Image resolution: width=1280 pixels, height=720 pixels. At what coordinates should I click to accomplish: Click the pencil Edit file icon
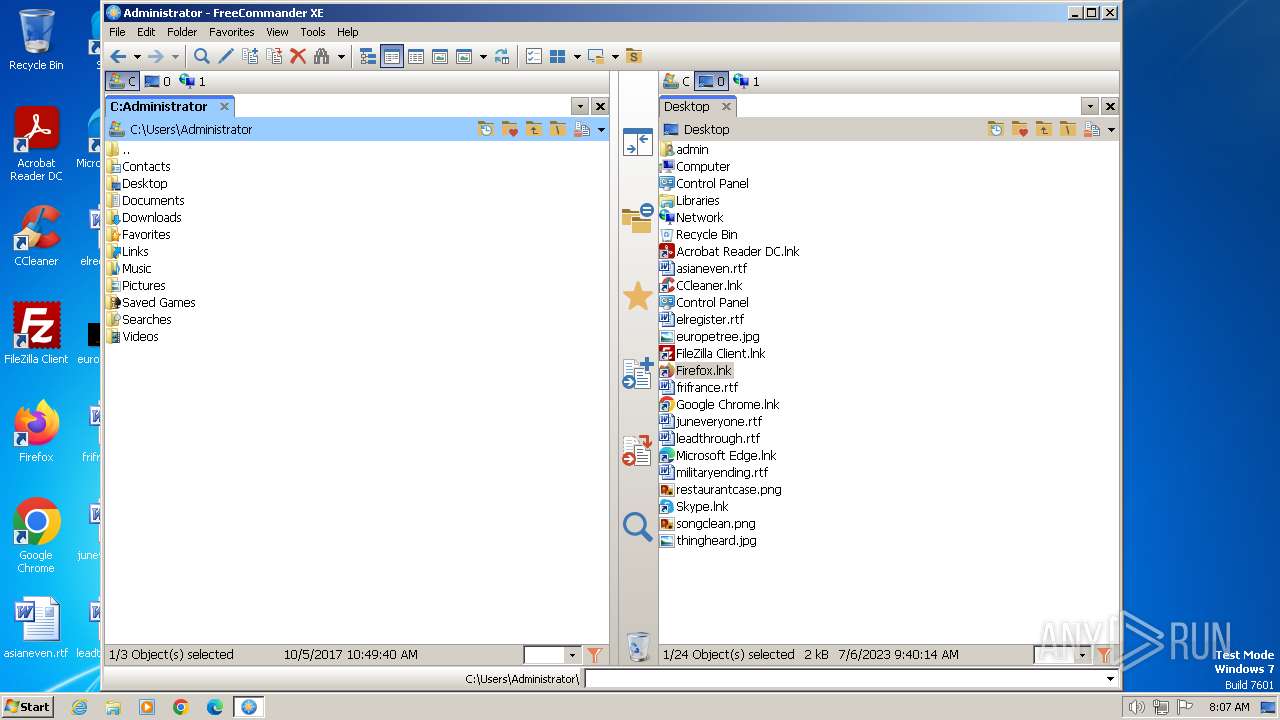pos(226,57)
